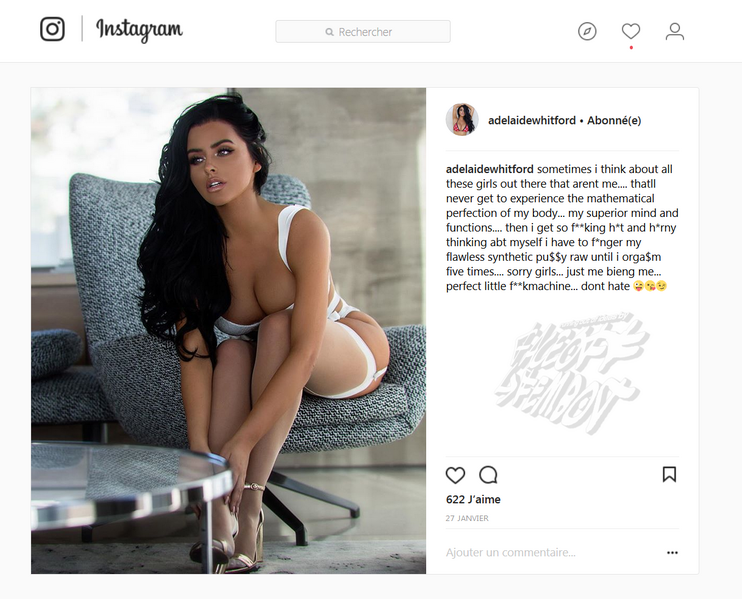
Task: Click the comment speech bubble icon
Action: coord(488,475)
